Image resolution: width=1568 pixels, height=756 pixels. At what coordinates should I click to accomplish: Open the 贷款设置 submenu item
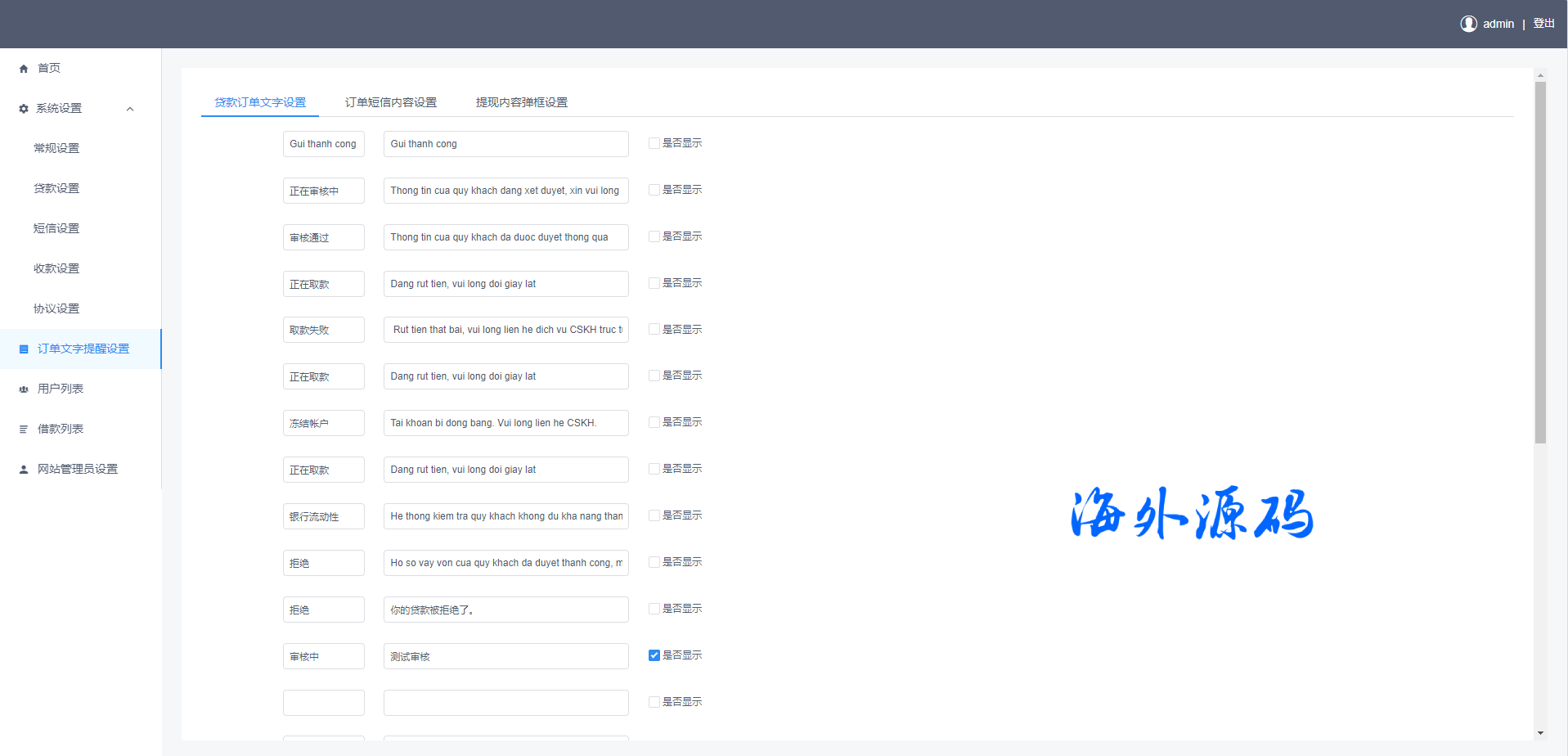56,188
